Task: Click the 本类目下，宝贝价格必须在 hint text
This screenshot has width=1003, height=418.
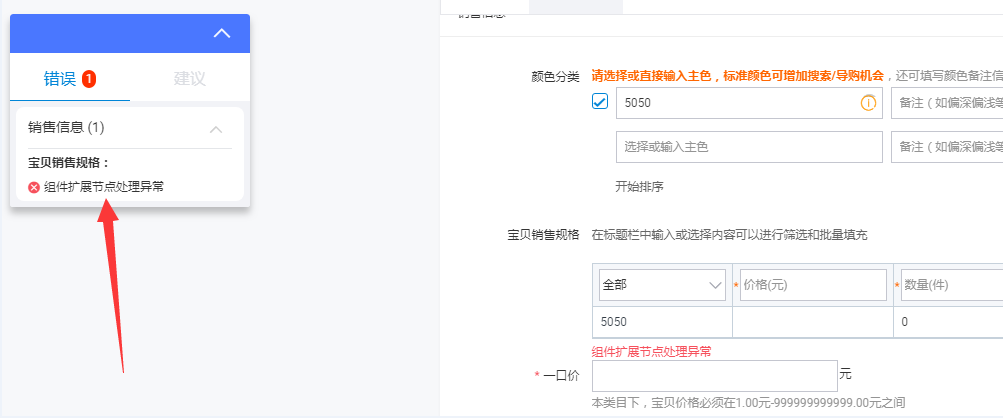Action: coord(748,403)
